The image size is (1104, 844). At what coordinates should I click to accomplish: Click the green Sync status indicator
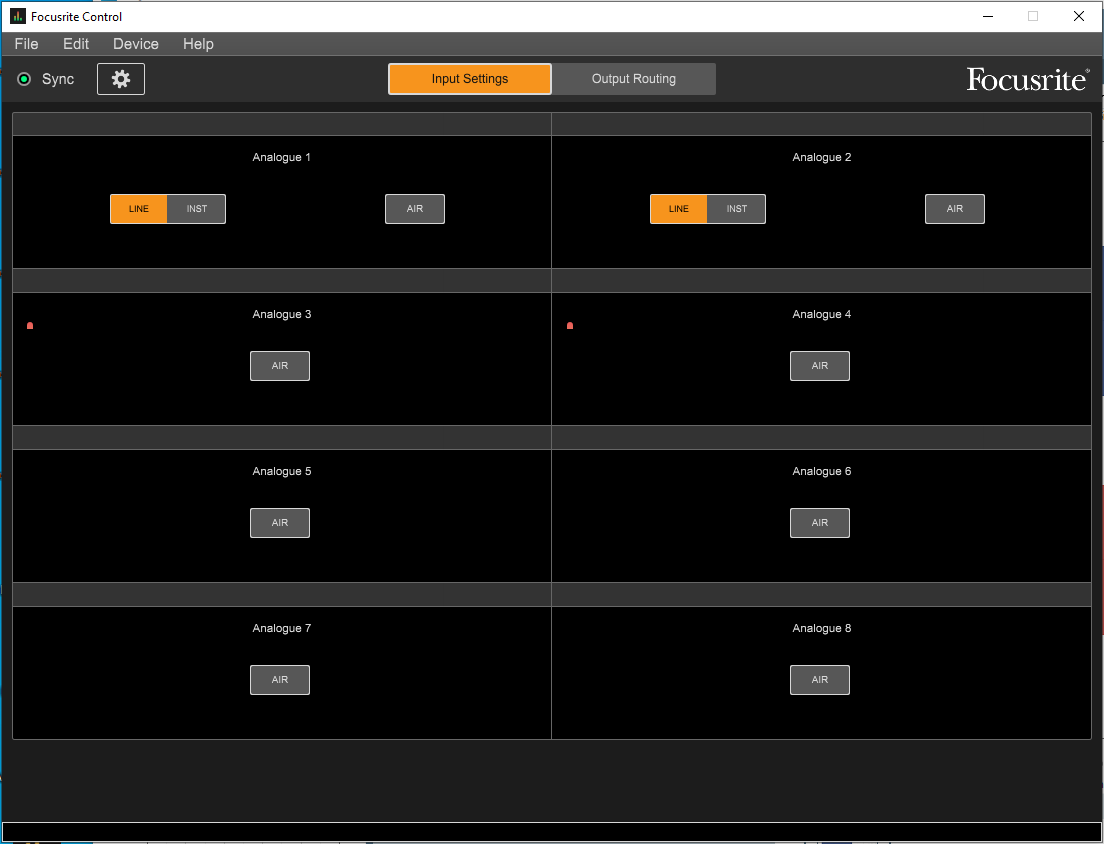point(24,79)
